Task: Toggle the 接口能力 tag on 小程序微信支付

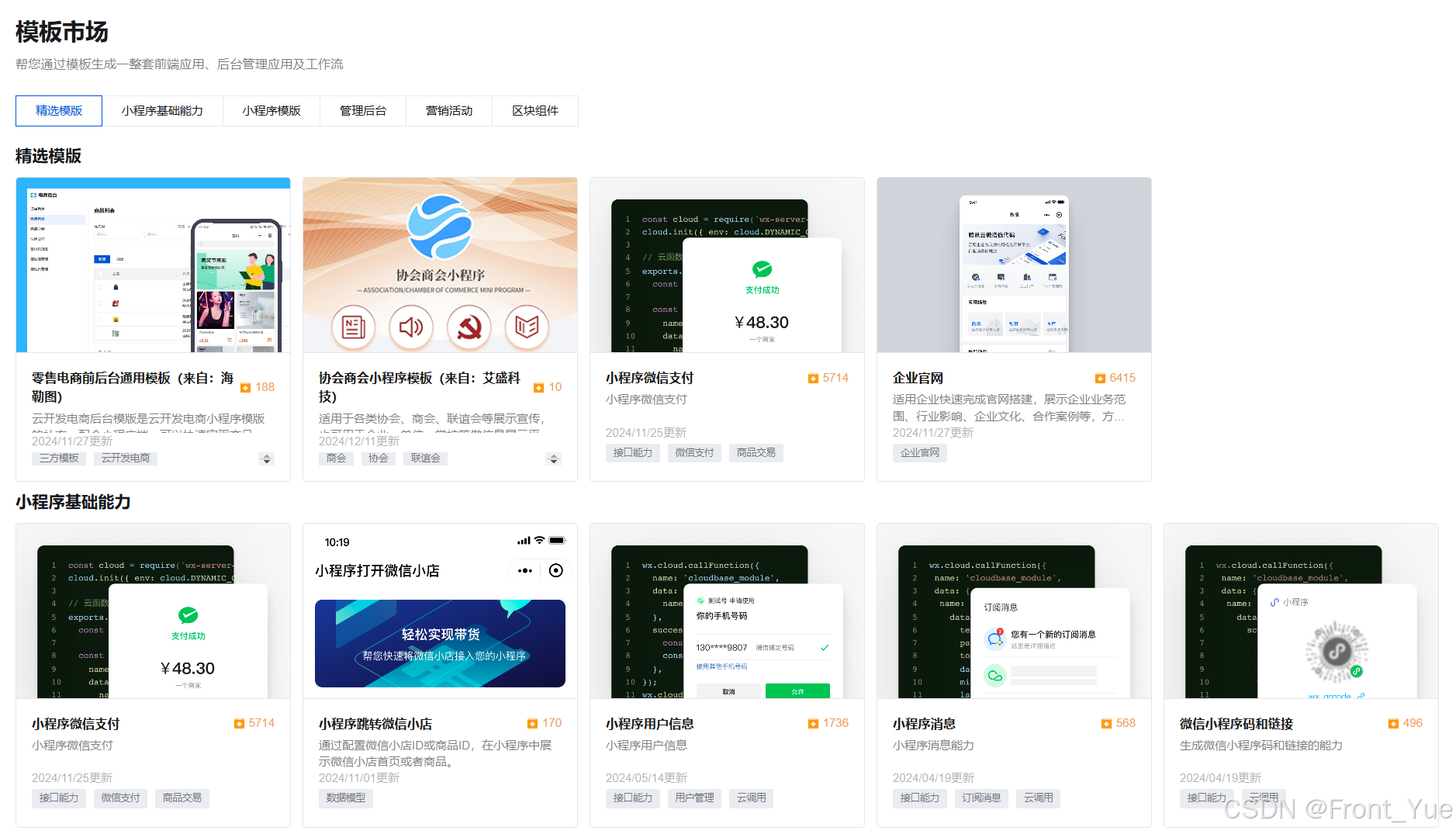Action: [58, 798]
